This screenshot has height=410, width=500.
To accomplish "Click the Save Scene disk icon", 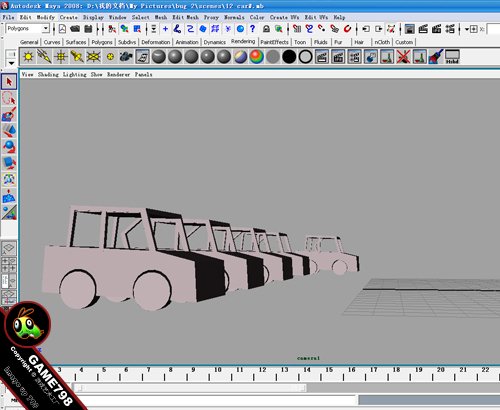I will tap(88, 29).
